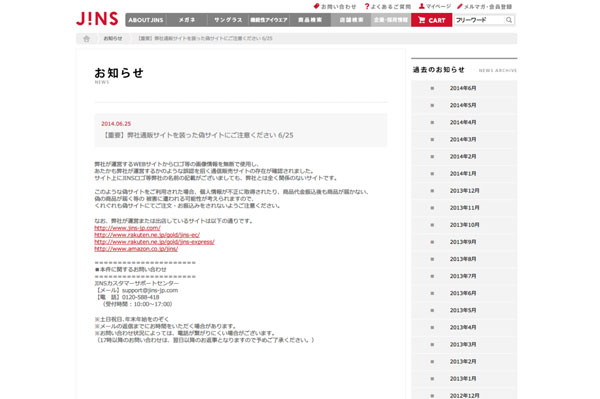Select the article date 2014.06.25
Viewport: 600px width, 399px height.
click(x=116, y=124)
